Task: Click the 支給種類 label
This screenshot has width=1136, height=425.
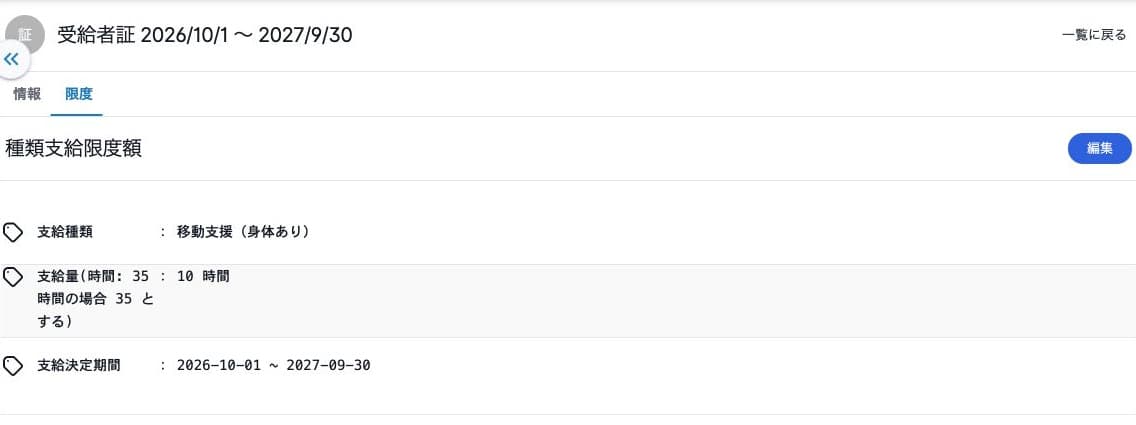Action: click(x=65, y=232)
